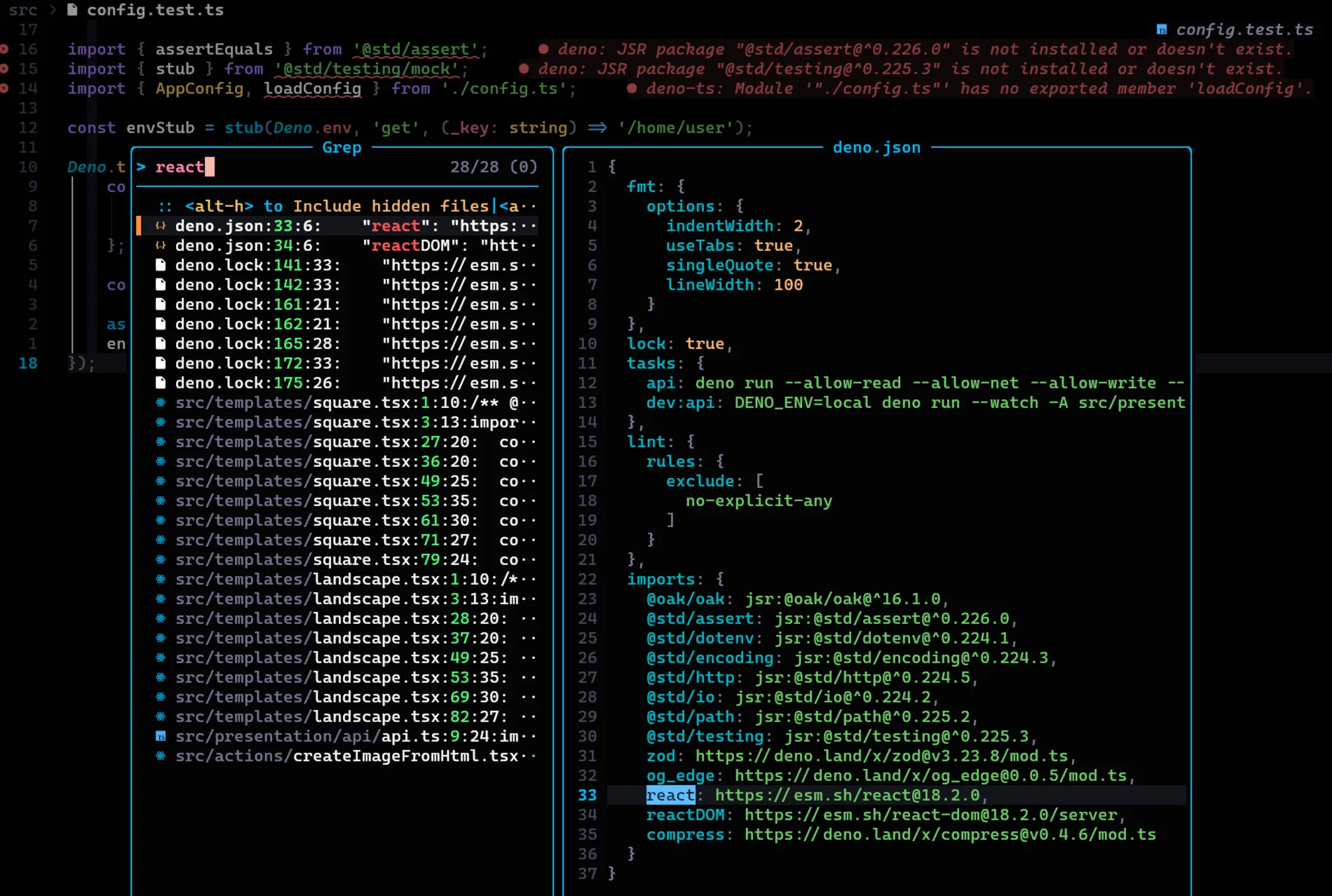
Task: Click '@oak/oak' key on preview line 23
Action: point(685,599)
